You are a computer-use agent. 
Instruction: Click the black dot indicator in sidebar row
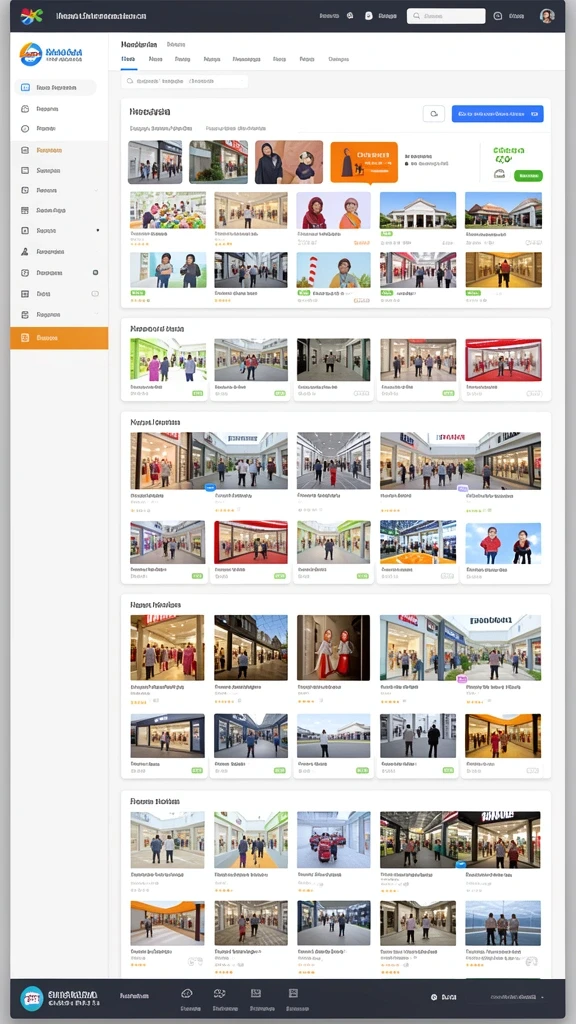(x=98, y=231)
